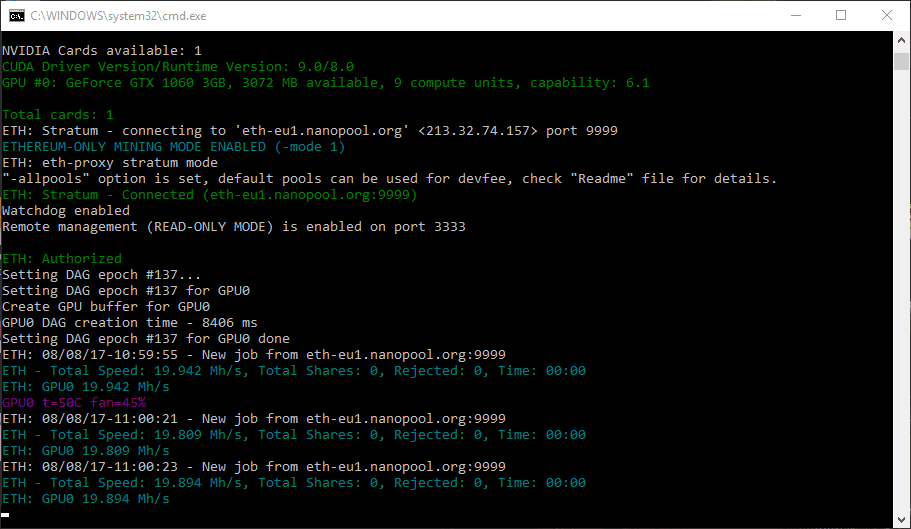The height and width of the screenshot is (529, 911).
Task: Maximize the cmd.exe window
Action: click(841, 16)
